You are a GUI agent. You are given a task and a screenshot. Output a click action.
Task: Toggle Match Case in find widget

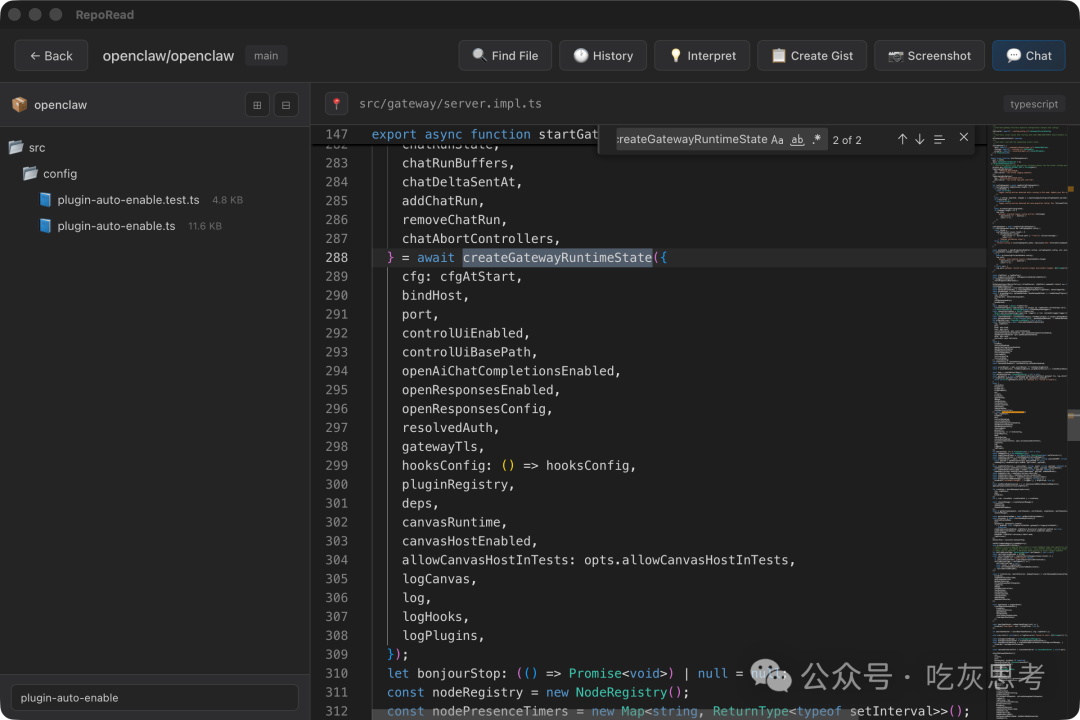coord(777,140)
